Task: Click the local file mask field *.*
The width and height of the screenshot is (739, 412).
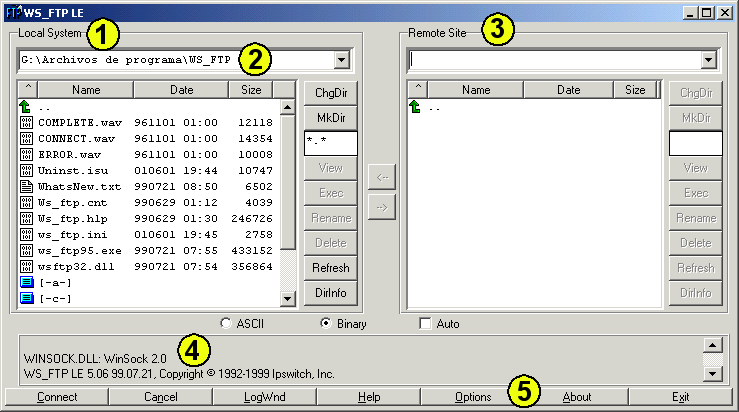Action: 331,143
